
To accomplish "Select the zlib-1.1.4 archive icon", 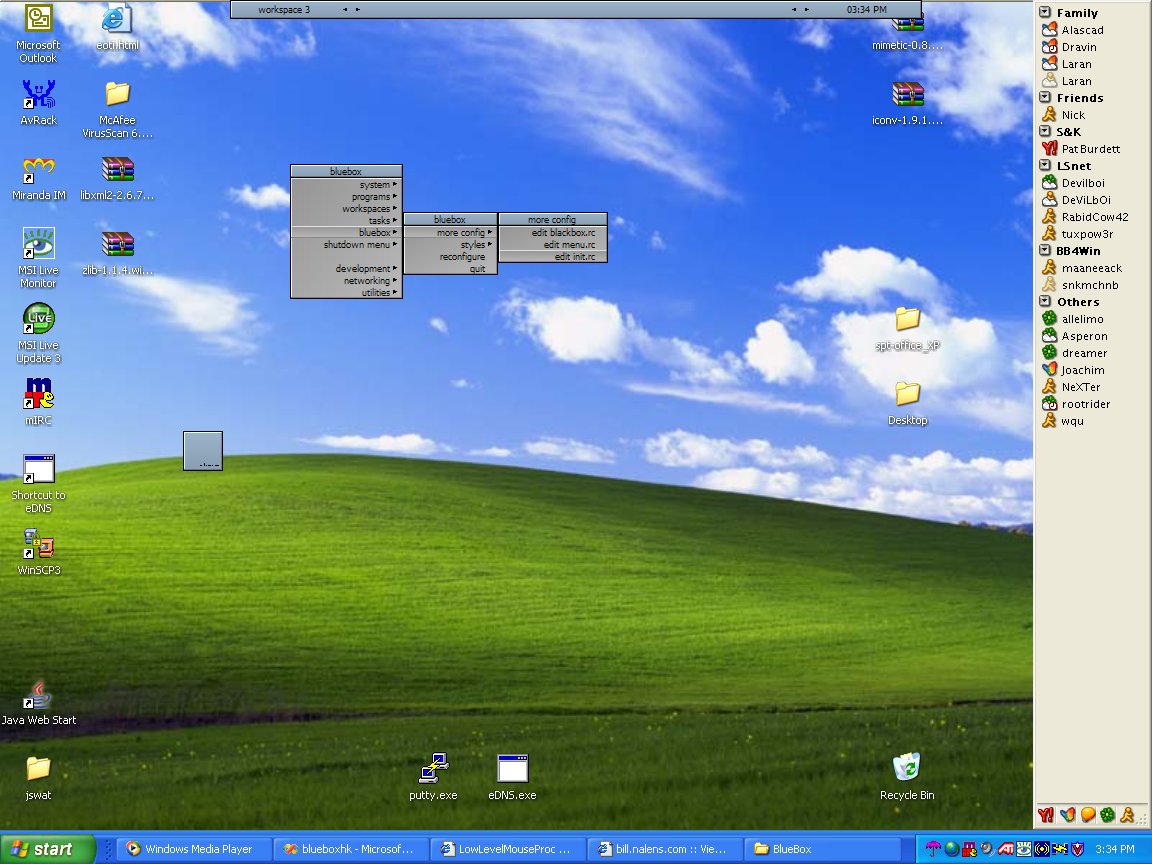I will coord(117,253).
